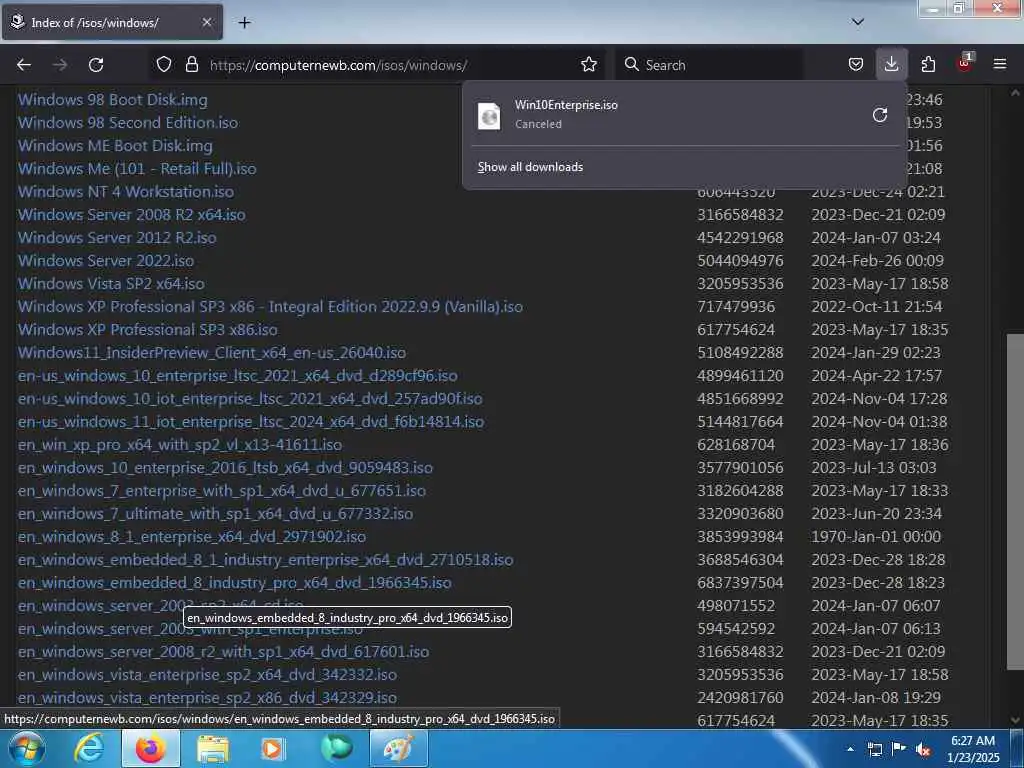Open volume speaker tray icon
This screenshot has height=768, width=1024.
pos(923,750)
